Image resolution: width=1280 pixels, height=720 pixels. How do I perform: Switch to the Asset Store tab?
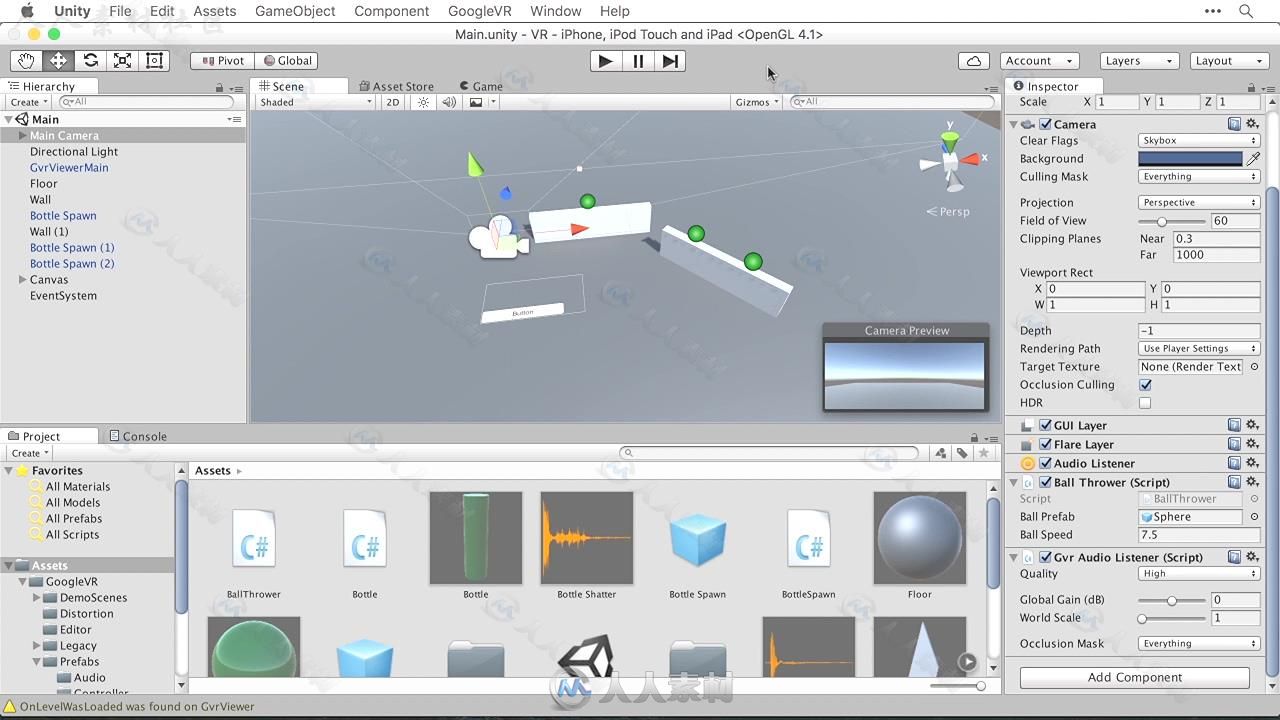396,86
